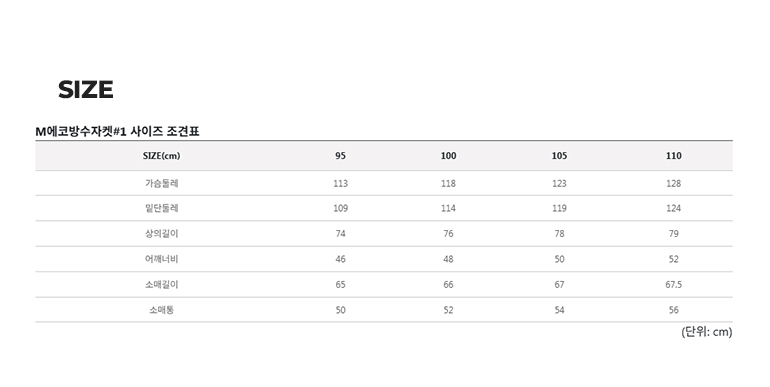
Task: Click the 78 length value for size 105
Action: pyautogui.click(x=559, y=234)
